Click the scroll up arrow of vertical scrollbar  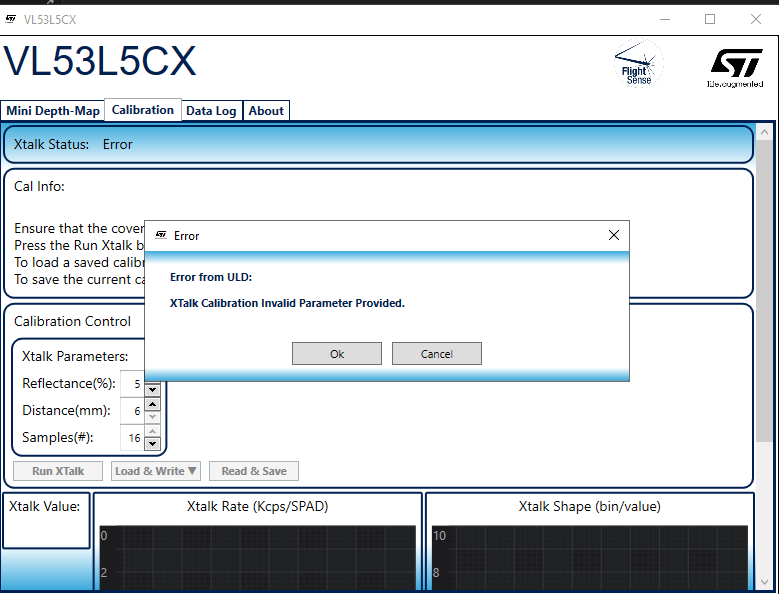(765, 132)
